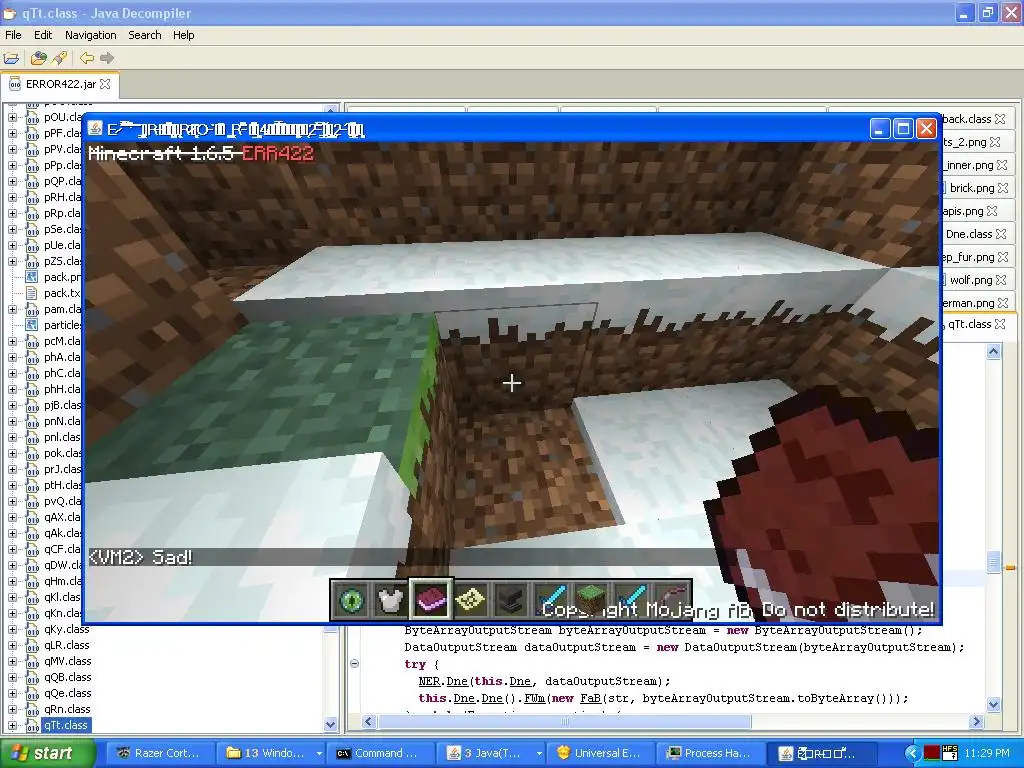
Task: Open the Navigation menu
Action: coord(91,35)
